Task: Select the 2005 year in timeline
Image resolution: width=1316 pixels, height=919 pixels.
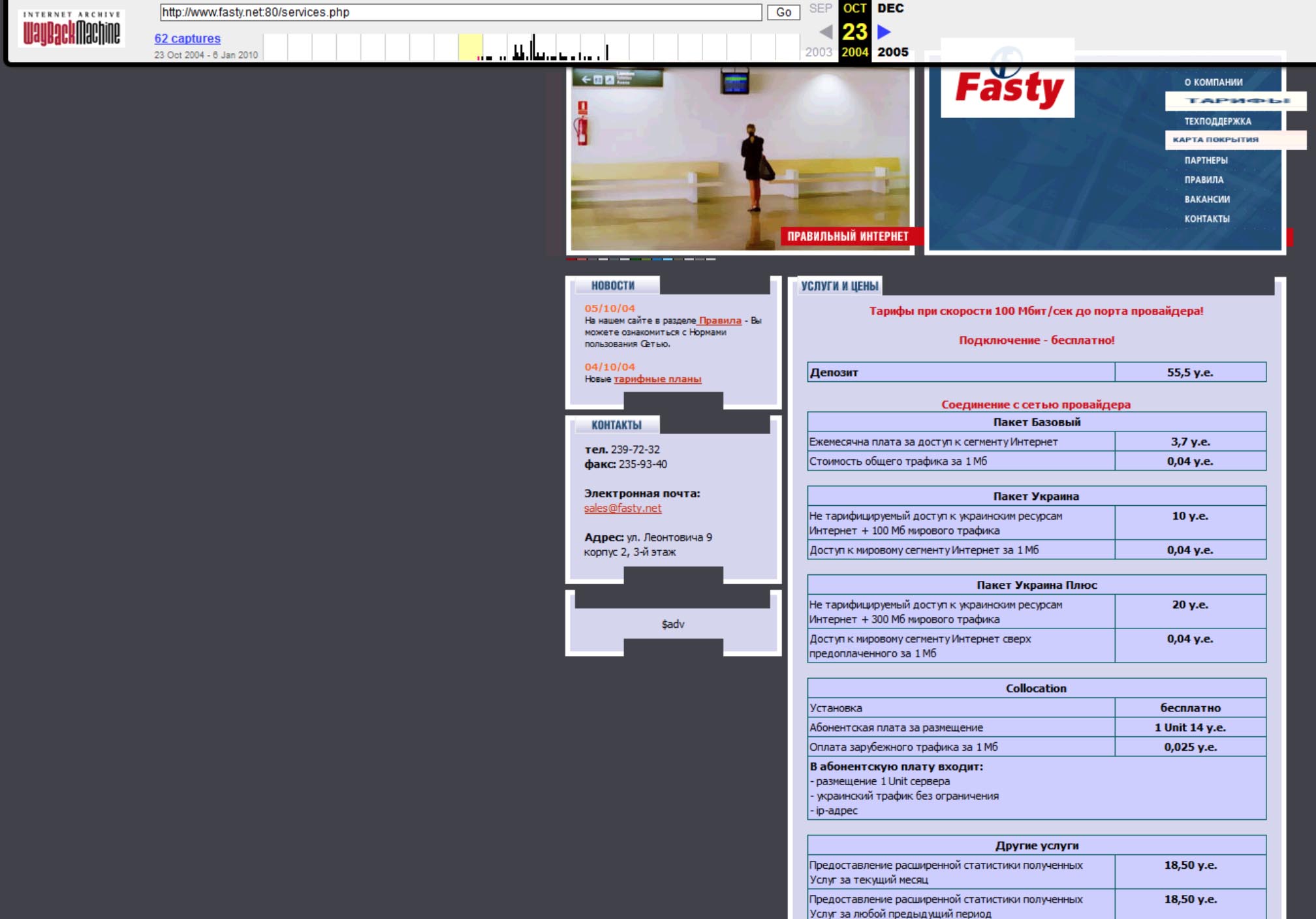Action: (x=892, y=52)
